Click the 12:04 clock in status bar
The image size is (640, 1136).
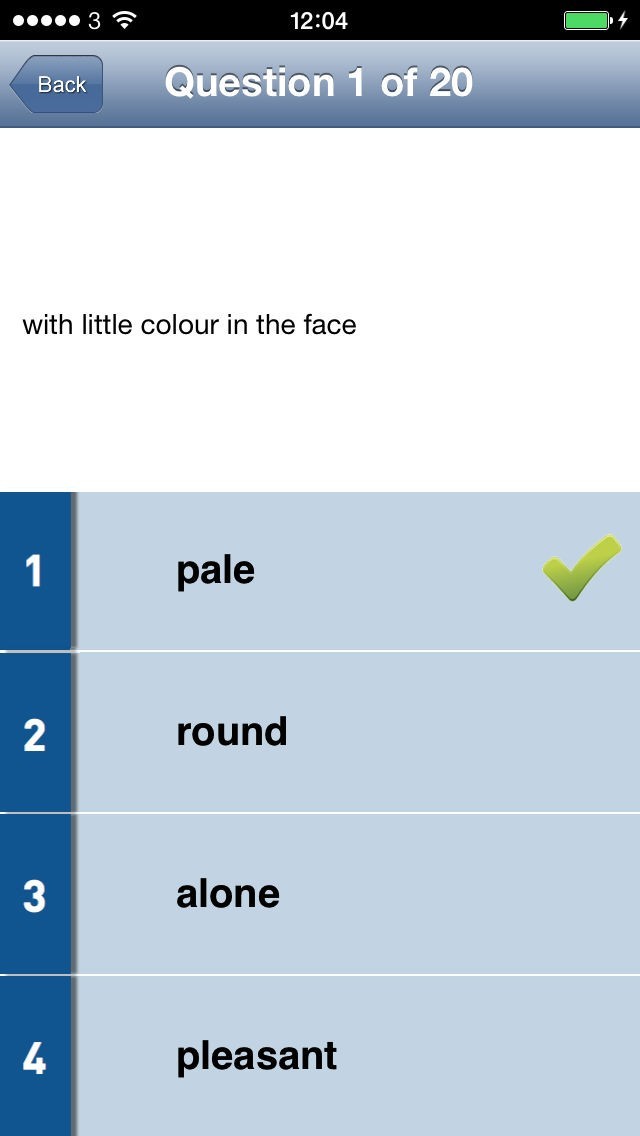coord(319,20)
